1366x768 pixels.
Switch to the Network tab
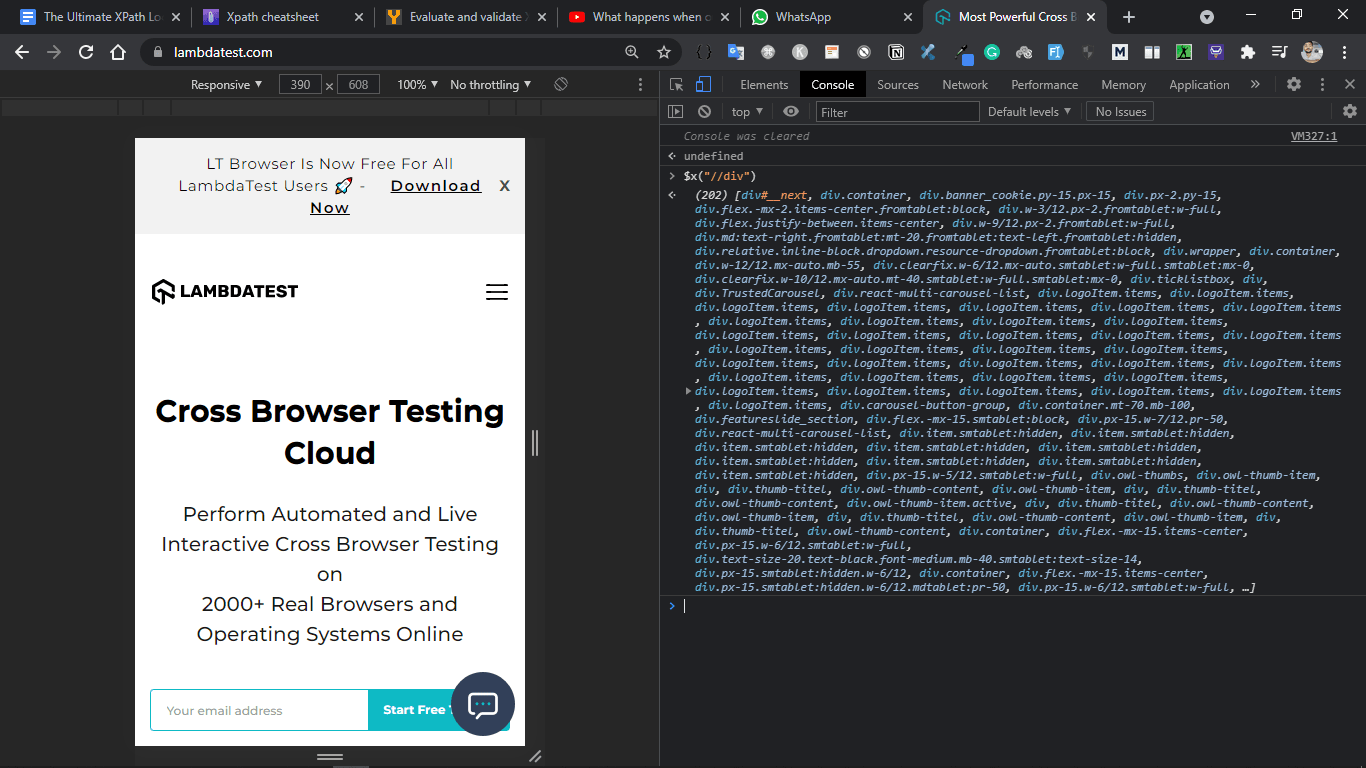coord(964,85)
